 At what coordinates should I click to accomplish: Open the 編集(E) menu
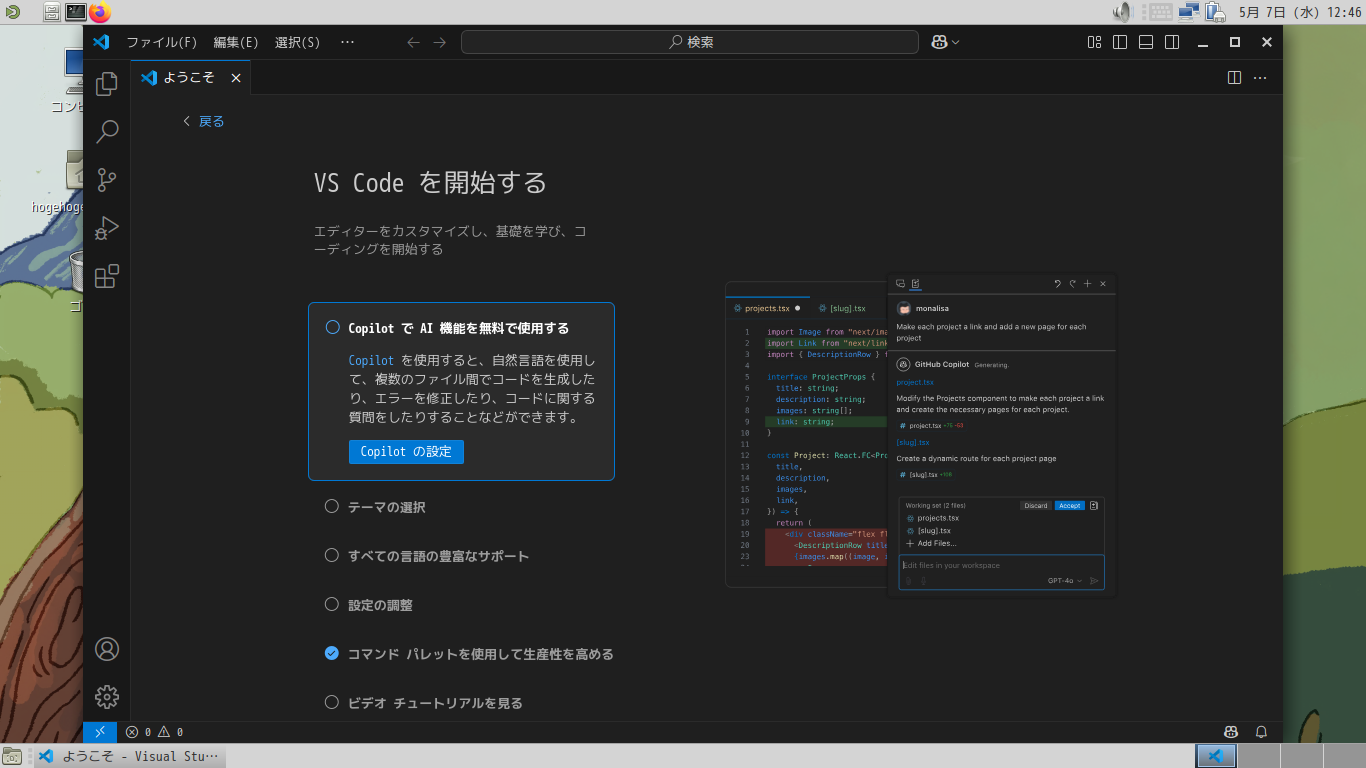[236, 42]
